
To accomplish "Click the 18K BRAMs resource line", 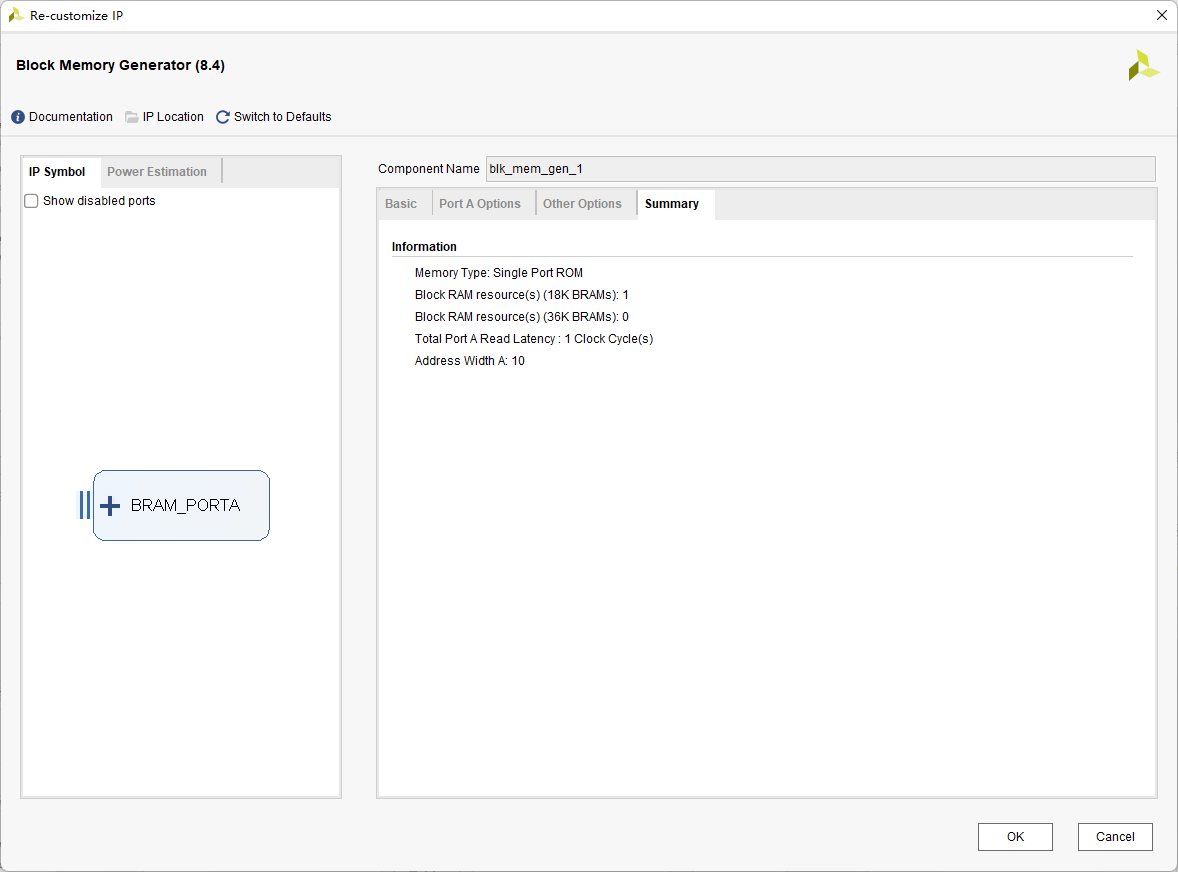I will [521, 295].
